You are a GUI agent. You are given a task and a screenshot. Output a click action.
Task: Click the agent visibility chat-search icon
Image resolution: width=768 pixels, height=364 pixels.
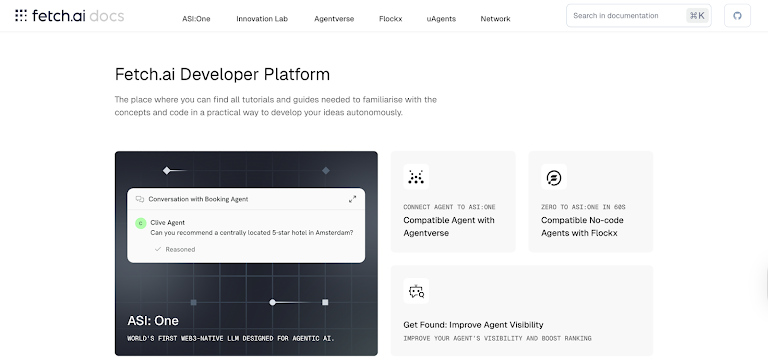(416, 291)
